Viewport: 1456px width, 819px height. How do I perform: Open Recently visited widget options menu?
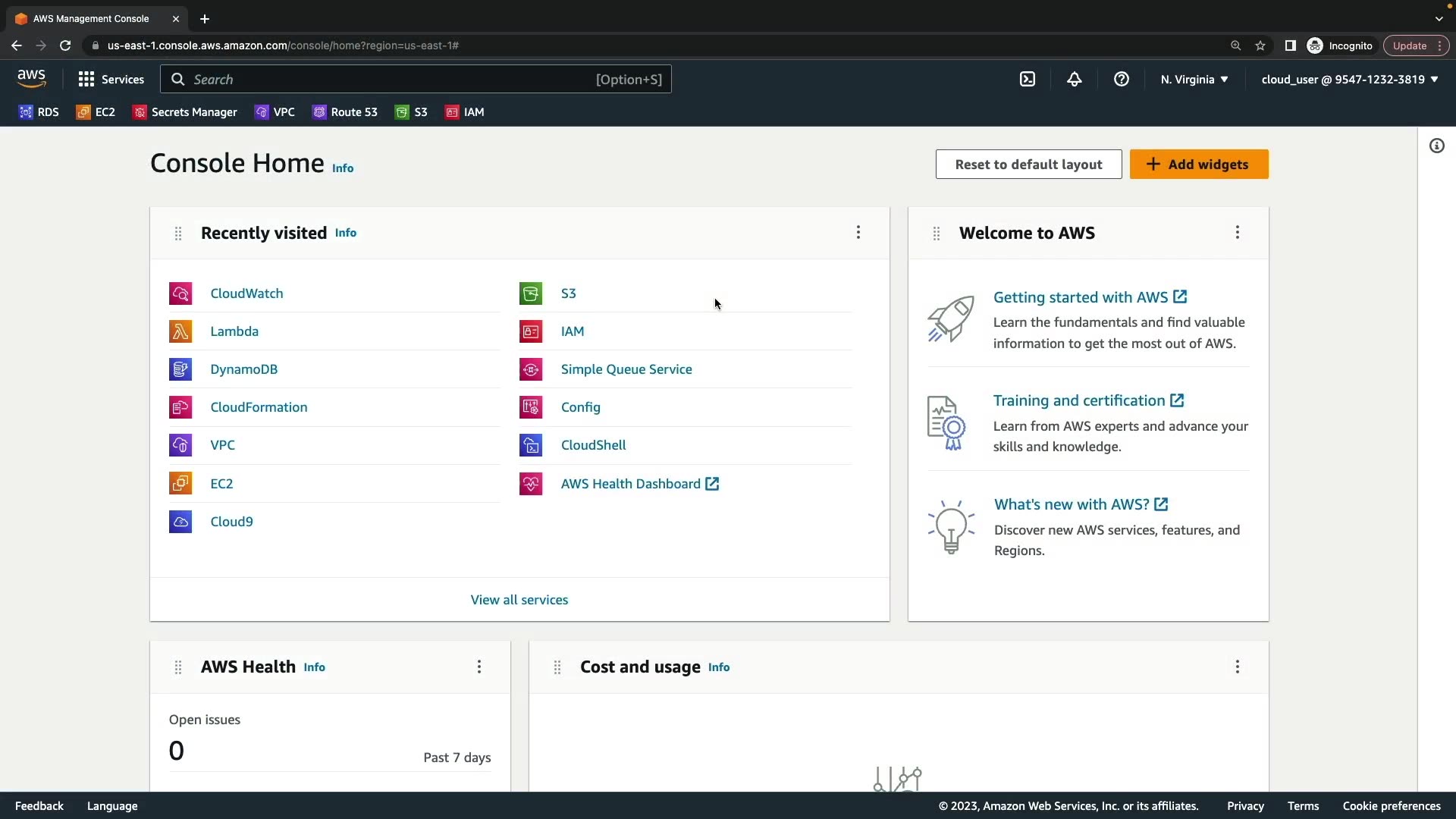(x=858, y=233)
